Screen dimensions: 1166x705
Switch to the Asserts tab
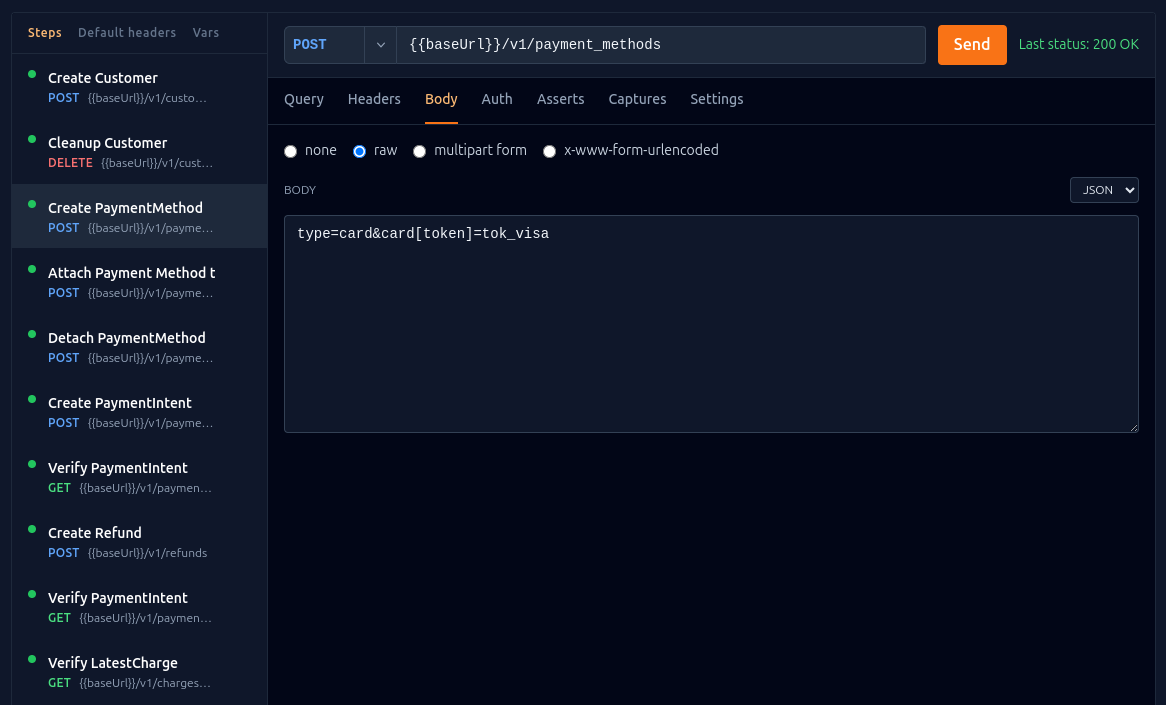click(561, 99)
